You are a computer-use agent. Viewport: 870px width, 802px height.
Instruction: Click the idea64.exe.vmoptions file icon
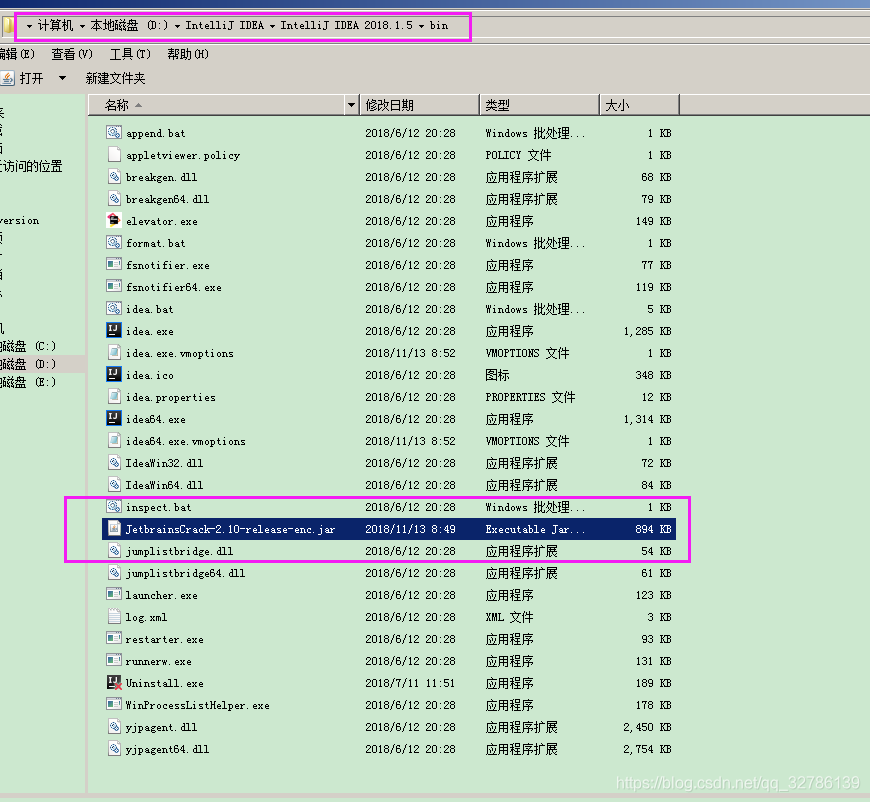tap(114, 440)
